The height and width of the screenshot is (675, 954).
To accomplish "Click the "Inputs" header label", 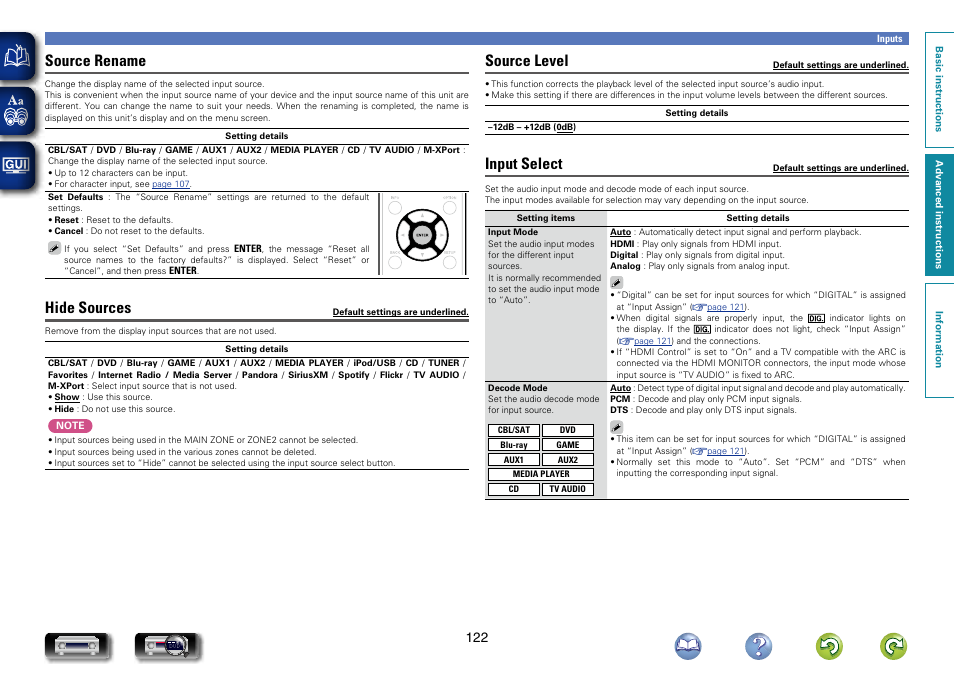I will [889, 39].
